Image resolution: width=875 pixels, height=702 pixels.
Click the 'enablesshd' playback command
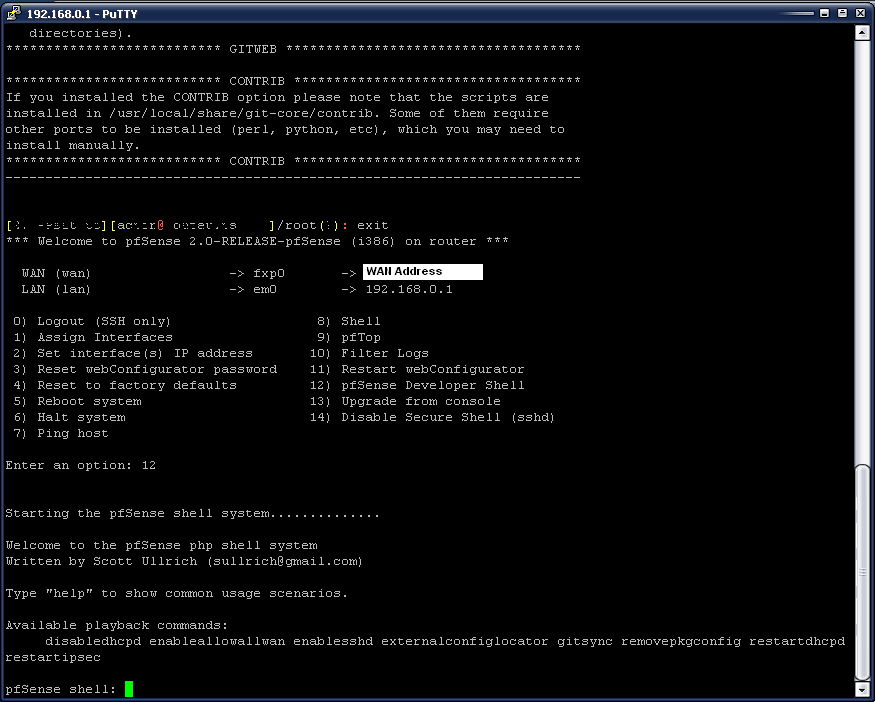[333, 641]
